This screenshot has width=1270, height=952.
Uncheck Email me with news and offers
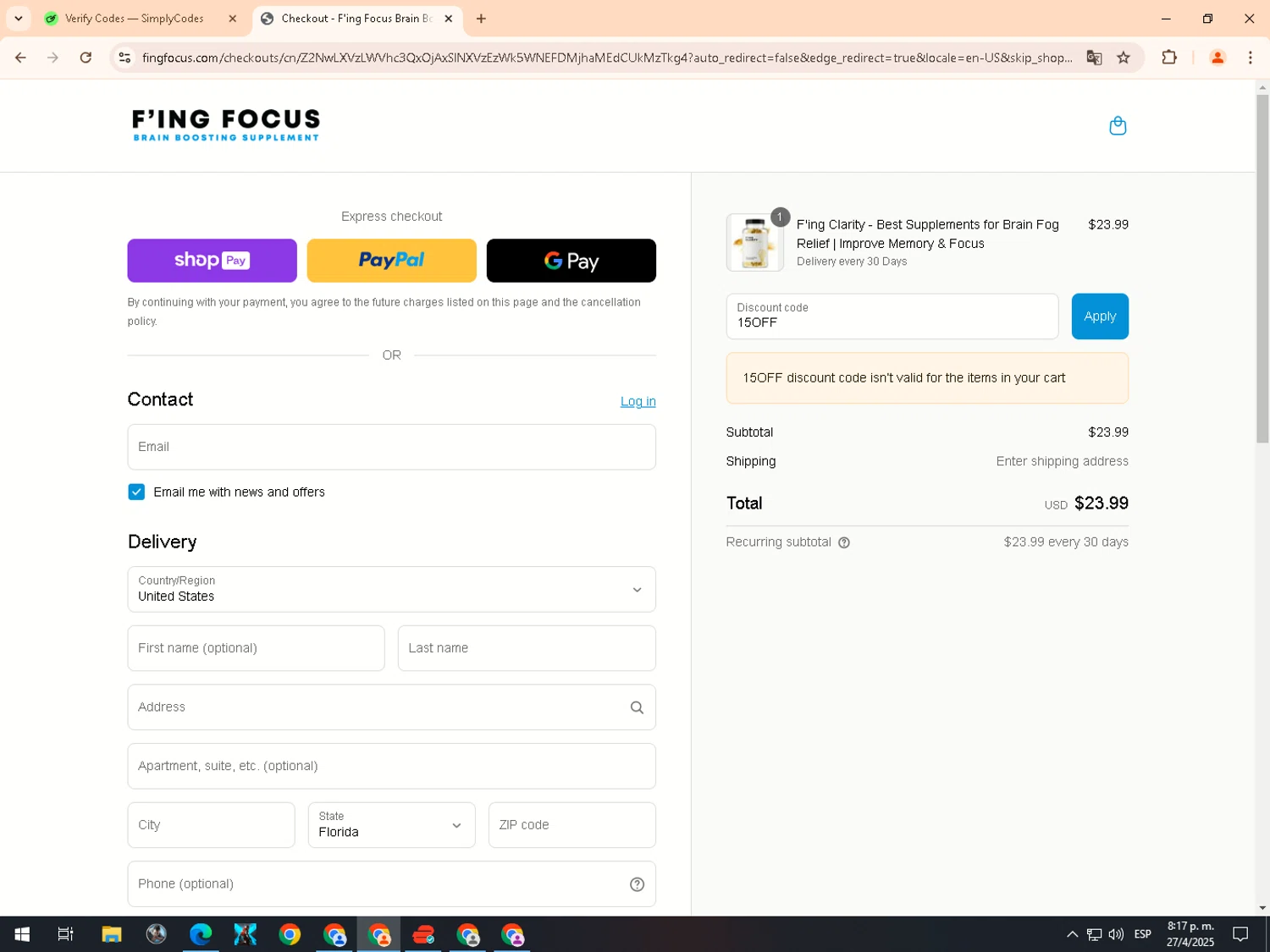pos(136,493)
